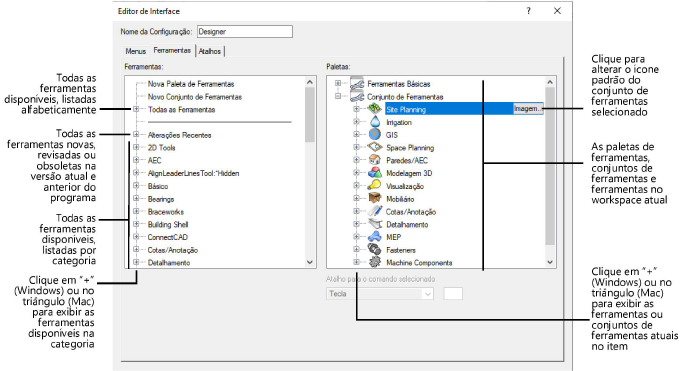This screenshot has height=371, width=686.
Task: Select the GIS row label
Action: point(392,135)
